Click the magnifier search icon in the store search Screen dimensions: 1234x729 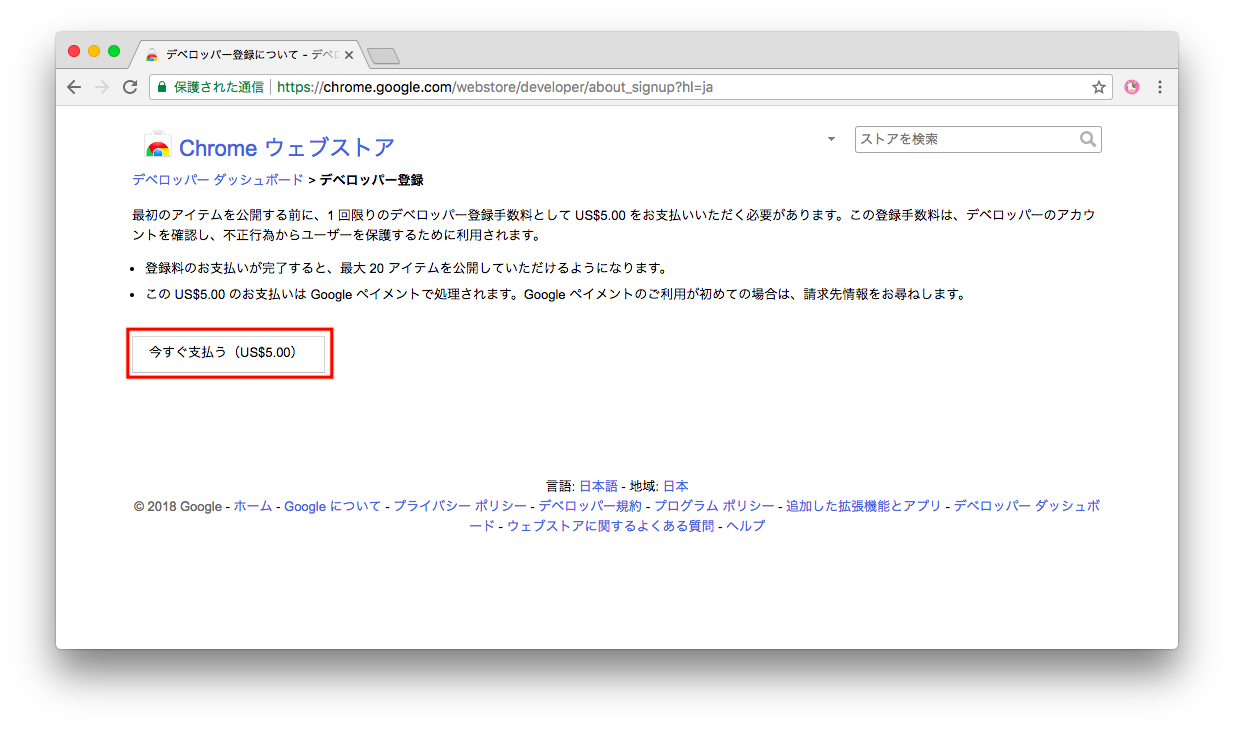click(1088, 140)
